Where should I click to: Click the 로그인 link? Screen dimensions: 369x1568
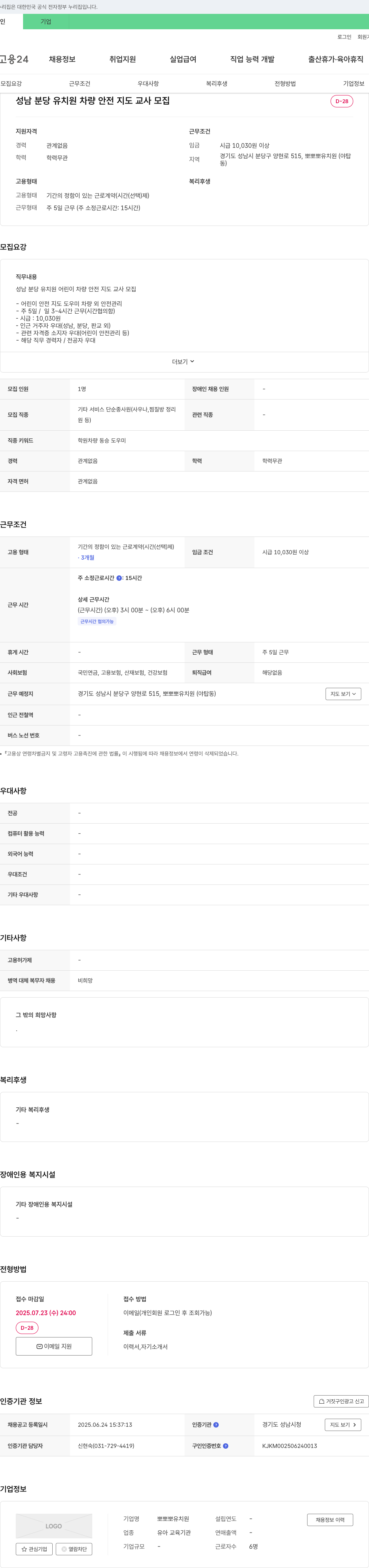[x=345, y=37]
